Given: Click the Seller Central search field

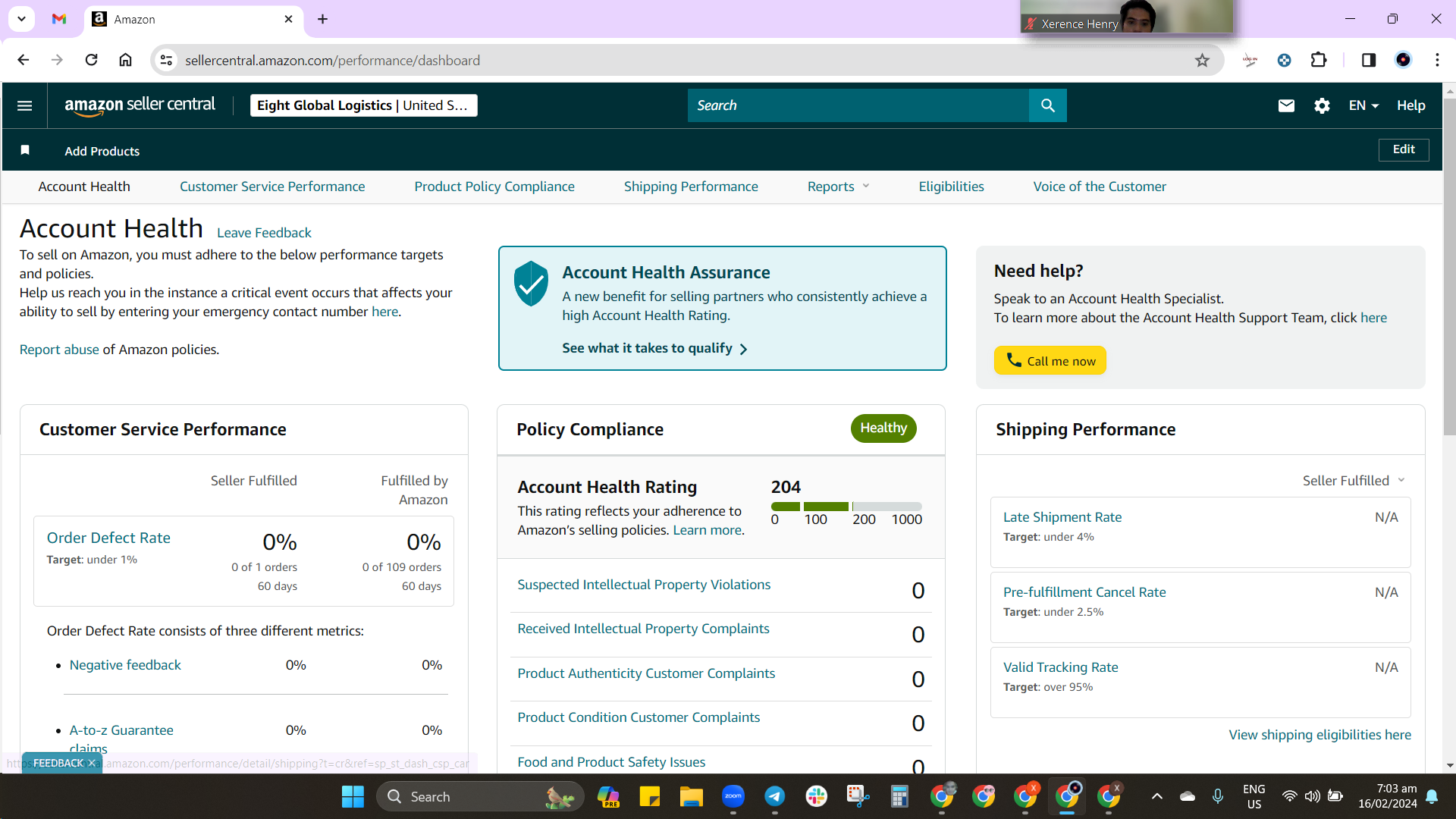Looking at the screenshot, I should pyautogui.click(x=858, y=105).
